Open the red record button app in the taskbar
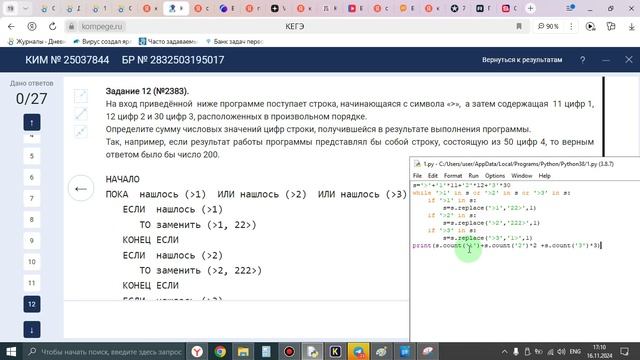Viewport: 640px width, 360px height. coord(289,351)
